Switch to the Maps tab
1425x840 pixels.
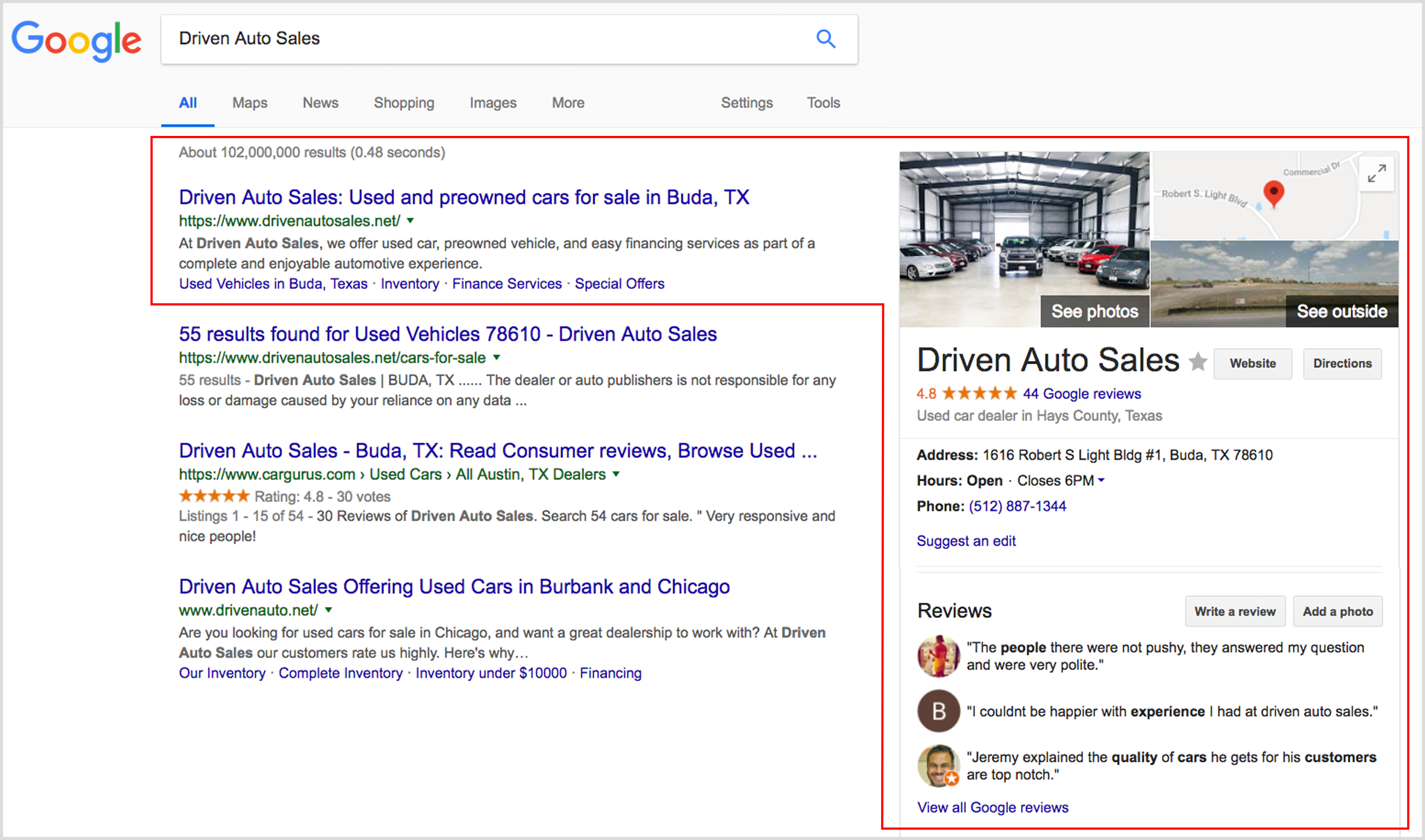pyautogui.click(x=250, y=103)
